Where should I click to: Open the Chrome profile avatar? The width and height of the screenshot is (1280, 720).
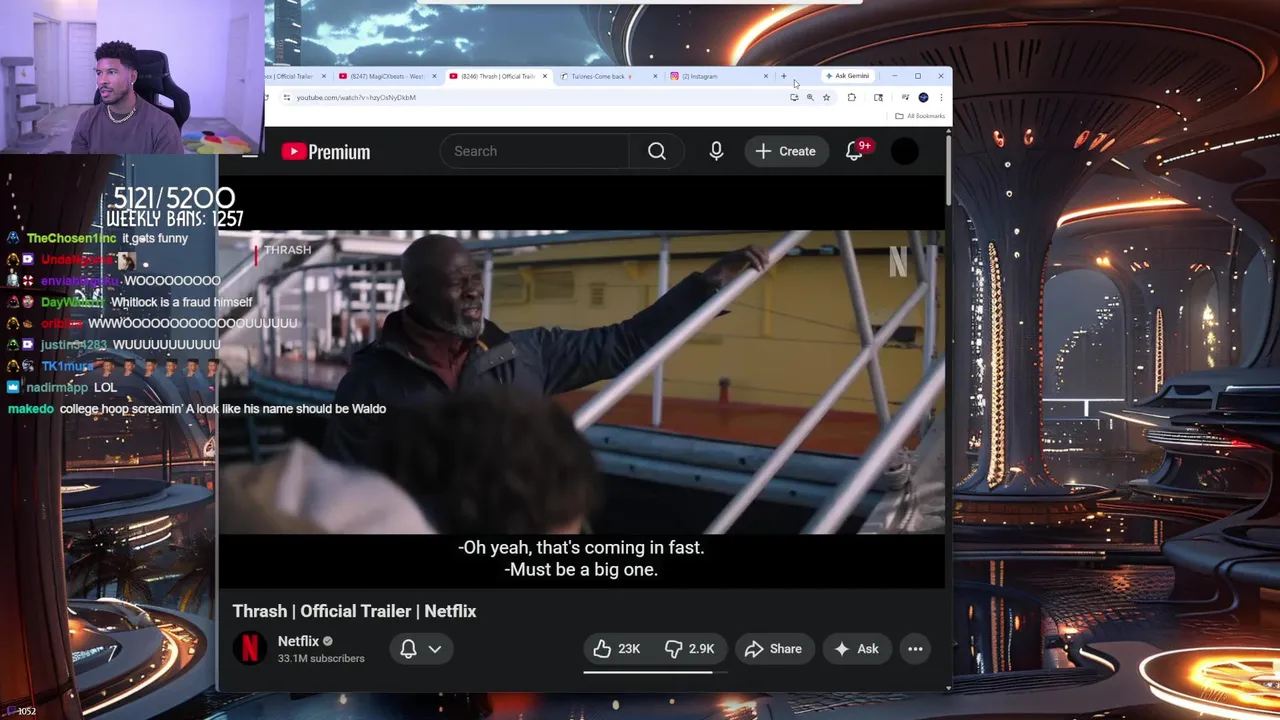click(x=923, y=97)
